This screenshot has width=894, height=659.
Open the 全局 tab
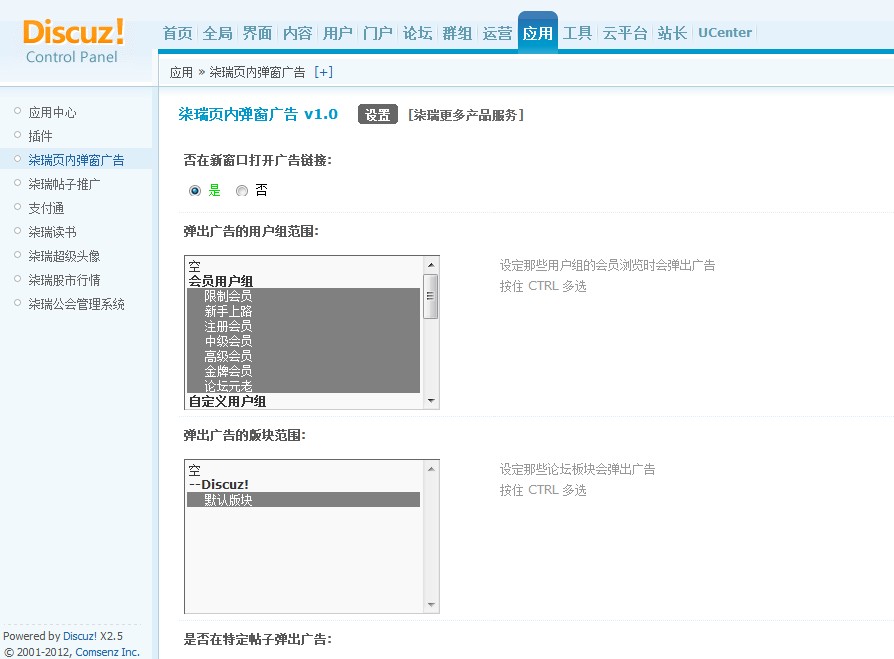pos(218,33)
